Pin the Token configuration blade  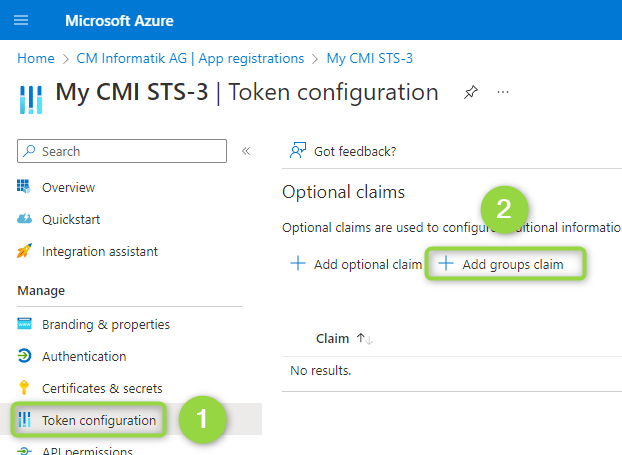(x=471, y=92)
